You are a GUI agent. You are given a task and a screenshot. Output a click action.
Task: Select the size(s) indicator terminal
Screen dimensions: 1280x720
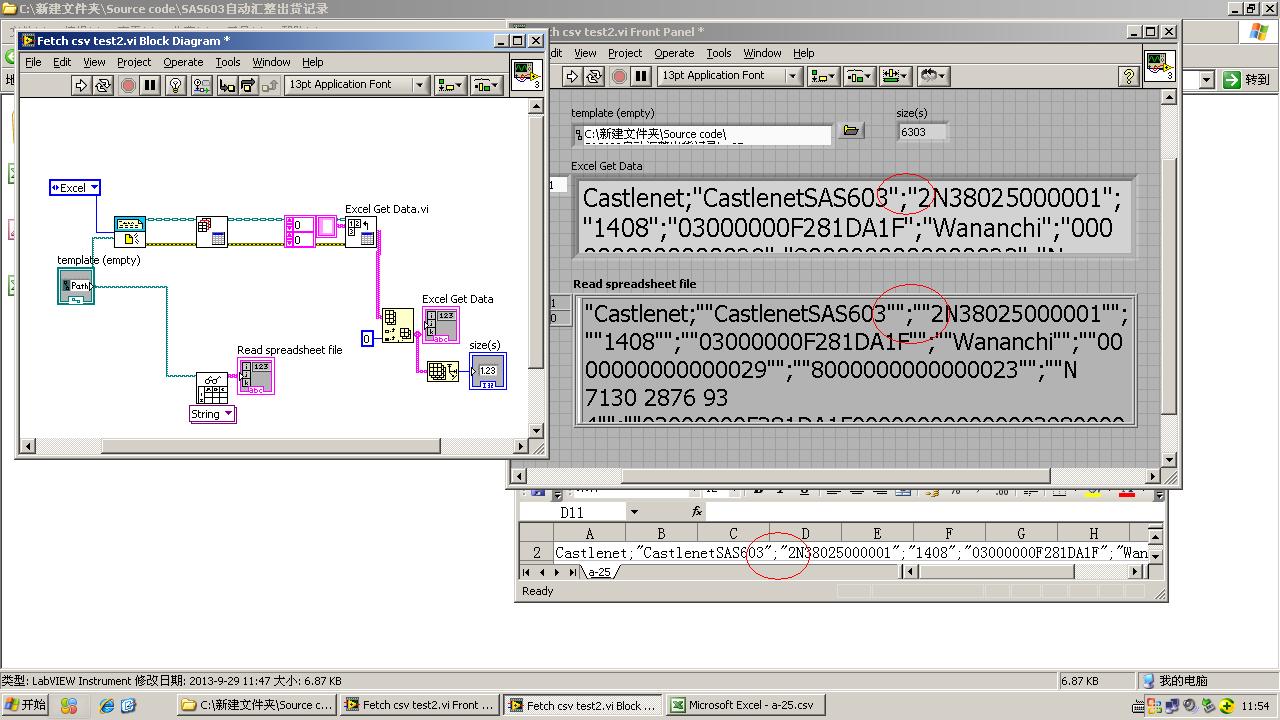coord(488,371)
